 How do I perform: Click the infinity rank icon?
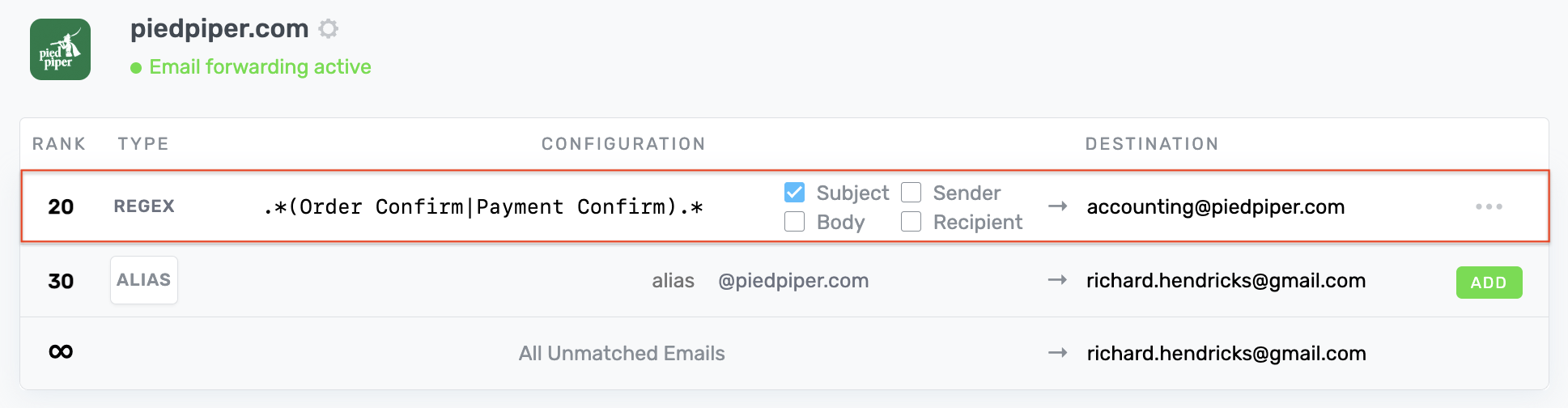tap(61, 351)
